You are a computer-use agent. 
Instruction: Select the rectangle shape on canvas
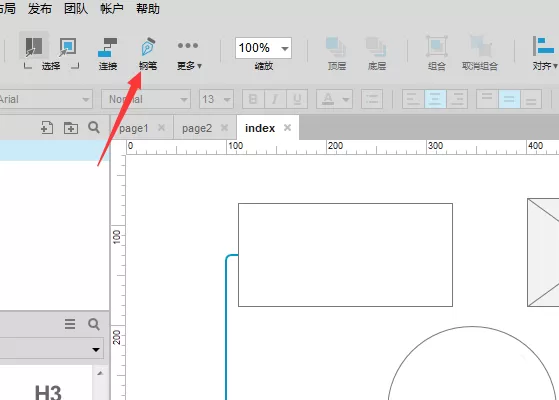pos(345,255)
